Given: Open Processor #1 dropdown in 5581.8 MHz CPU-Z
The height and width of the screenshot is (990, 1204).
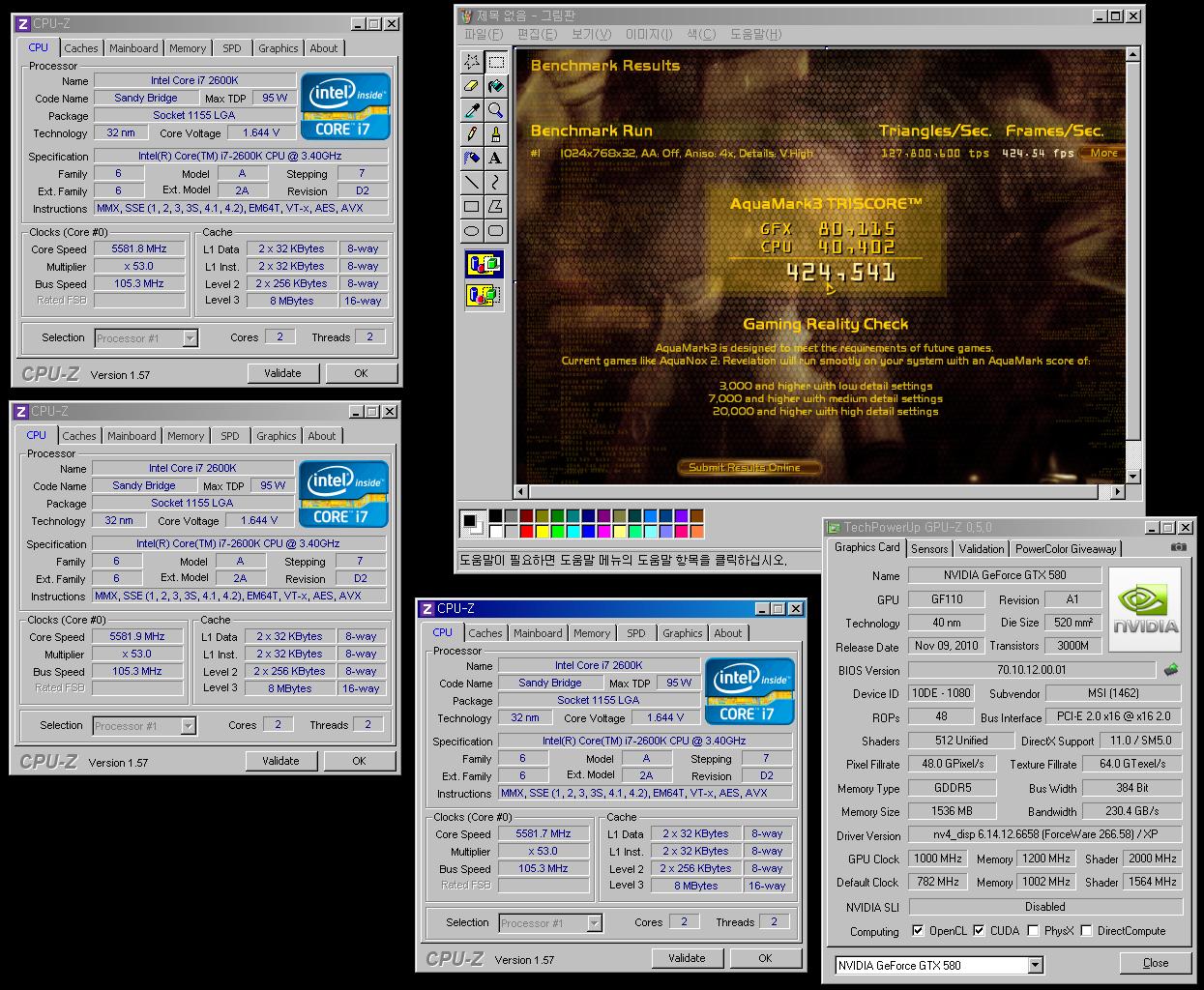Looking at the screenshot, I should (190, 338).
